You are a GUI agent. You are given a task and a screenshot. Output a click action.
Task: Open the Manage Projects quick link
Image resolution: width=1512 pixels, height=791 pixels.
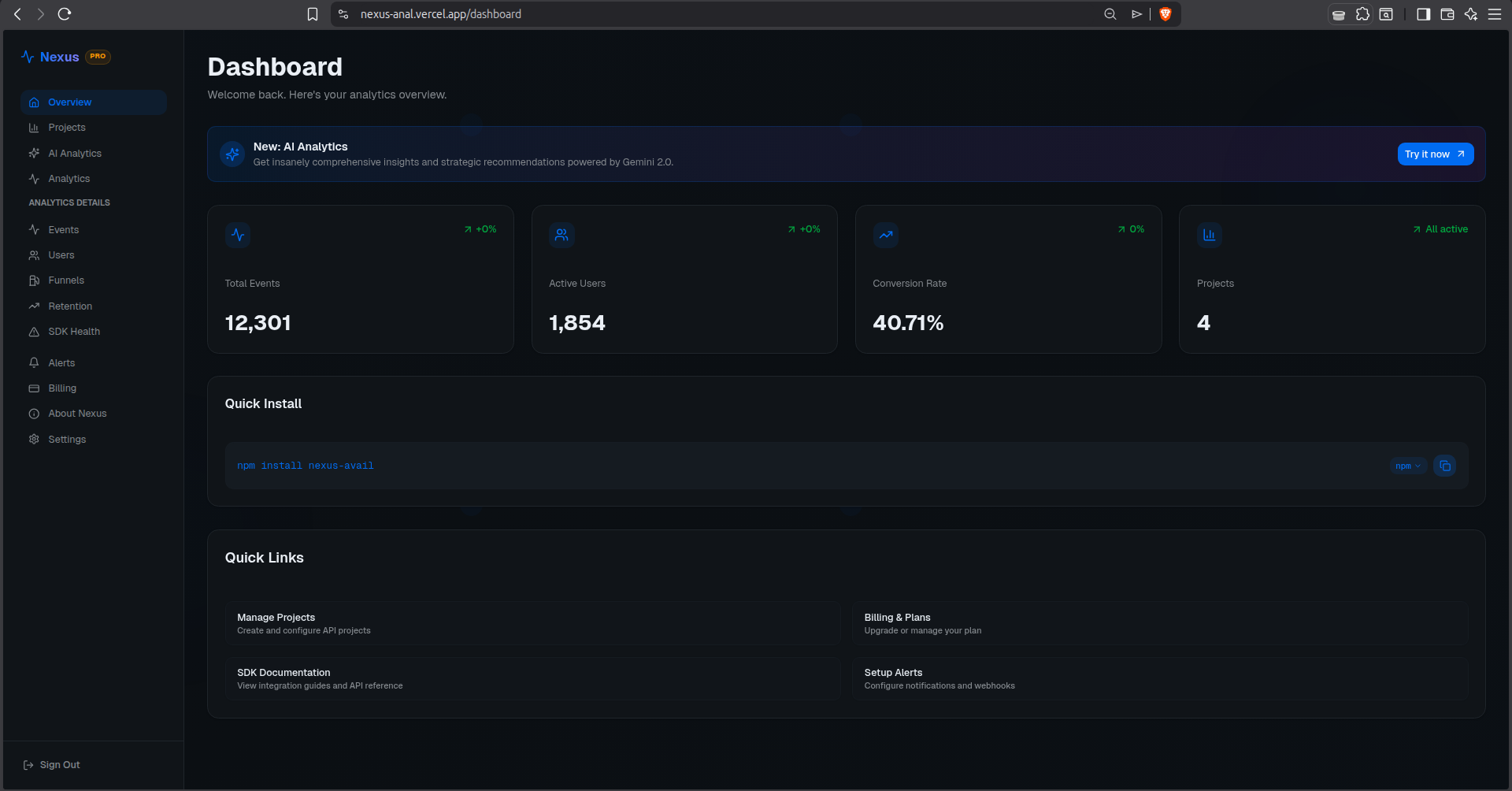click(x=532, y=623)
